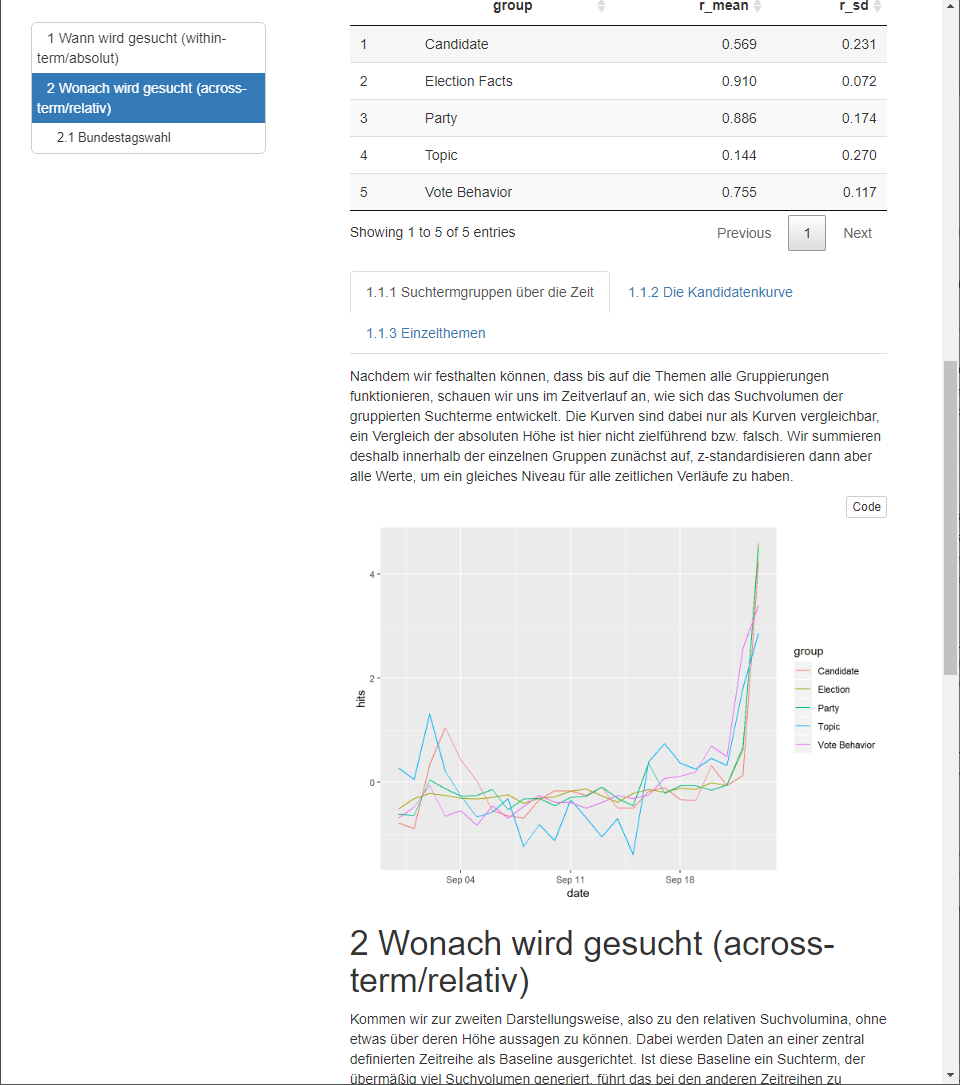Click the Party legend color key

(803, 708)
